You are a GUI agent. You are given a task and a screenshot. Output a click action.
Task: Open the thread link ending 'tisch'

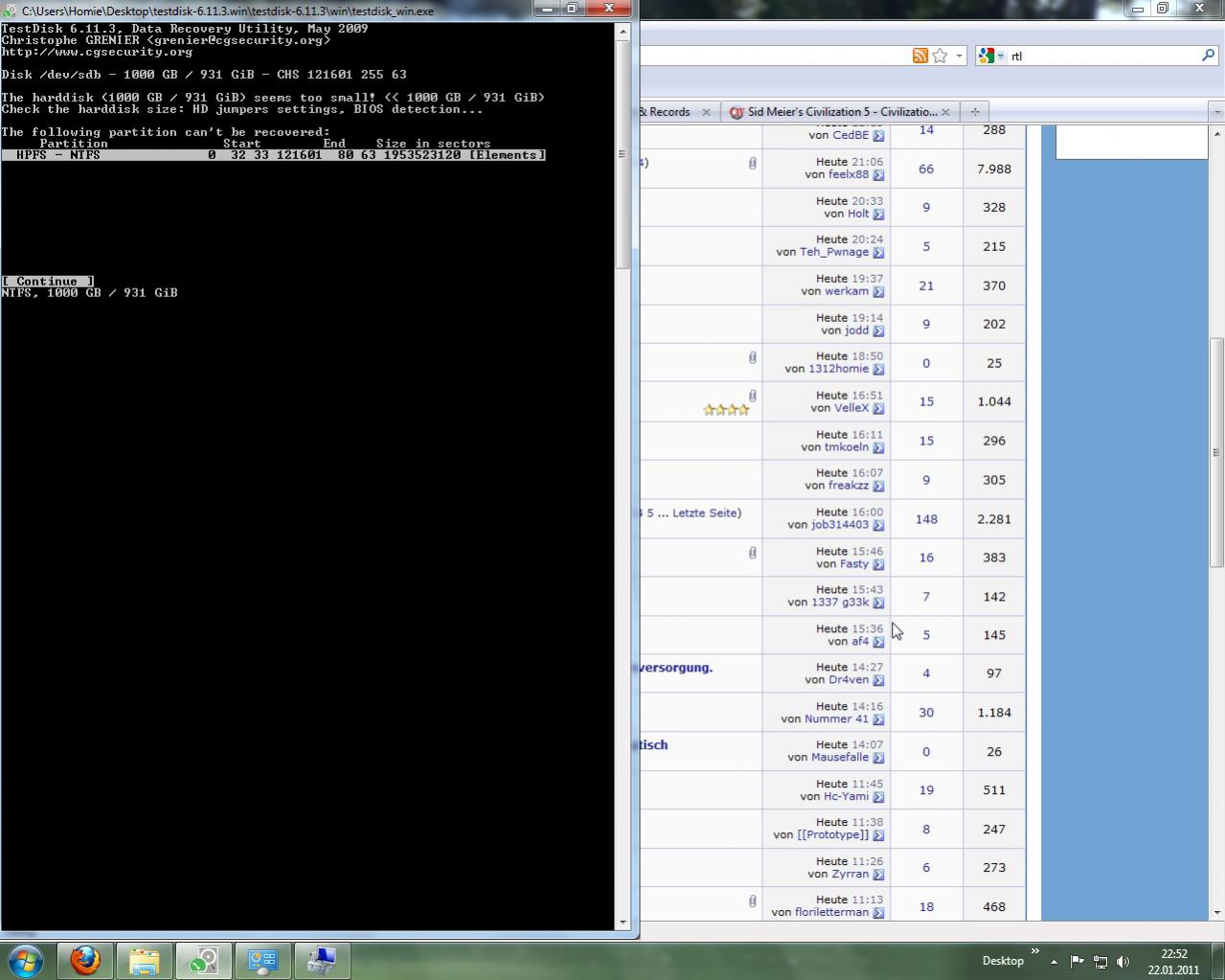click(x=654, y=744)
